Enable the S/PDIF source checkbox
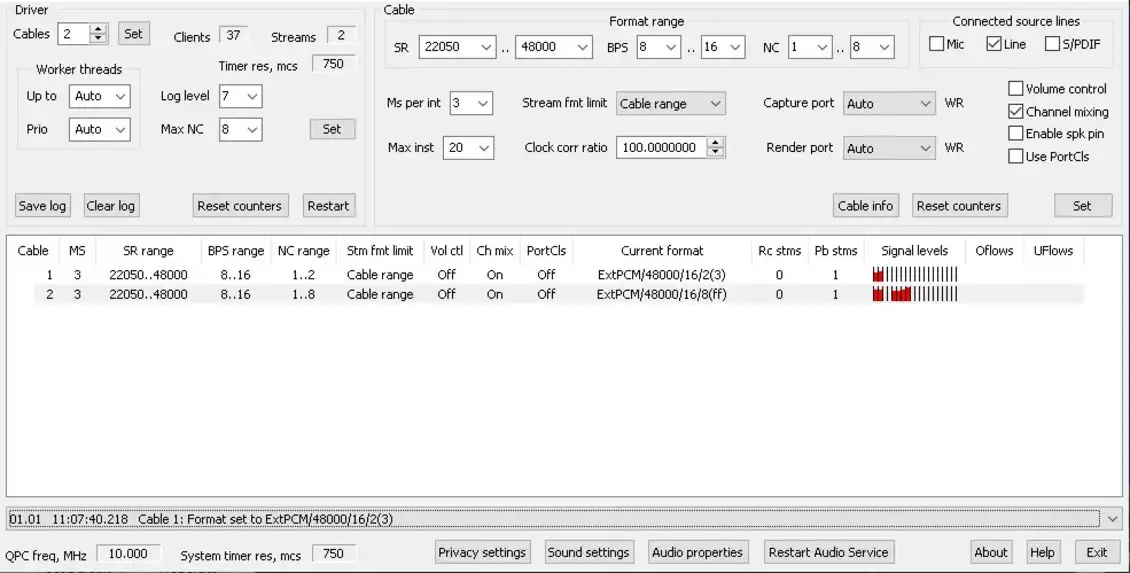Viewport: 1130px width, 573px height. click(1052, 44)
